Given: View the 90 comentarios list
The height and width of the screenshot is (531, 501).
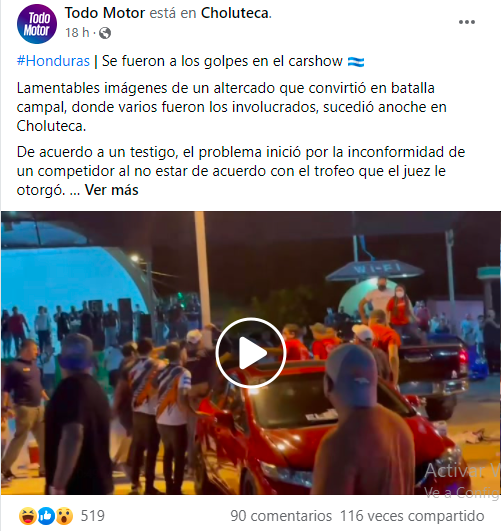Looking at the screenshot, I should click(x=281, y=516).
